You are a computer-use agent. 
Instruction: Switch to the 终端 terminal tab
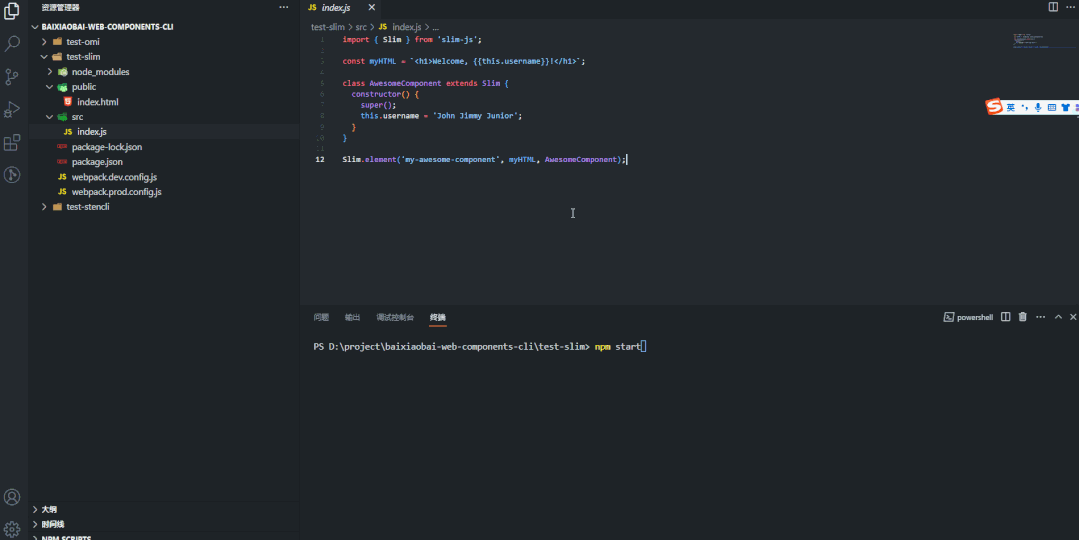click(x=438, y=317)
